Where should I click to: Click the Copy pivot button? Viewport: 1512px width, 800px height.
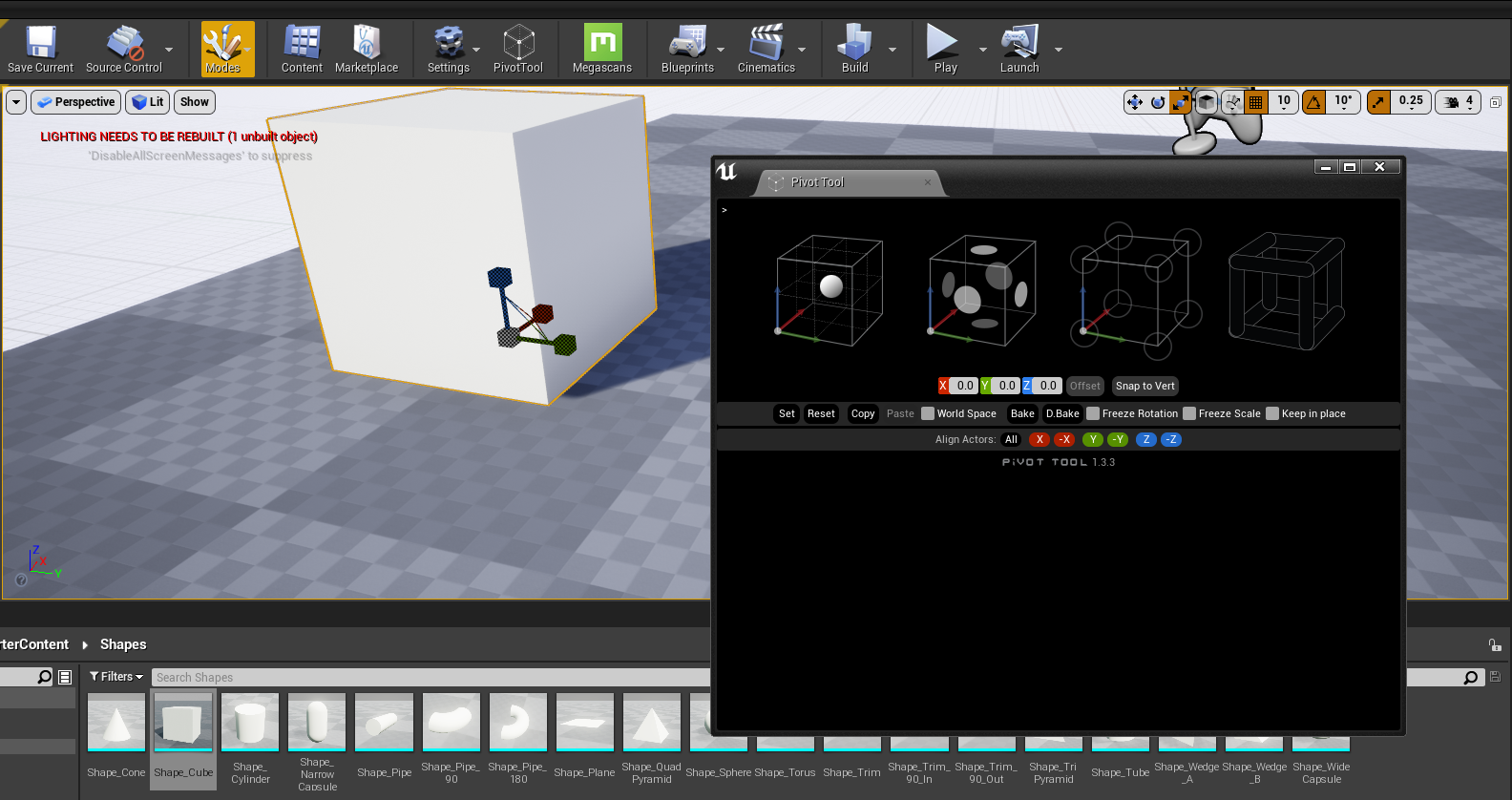point(863,413)
